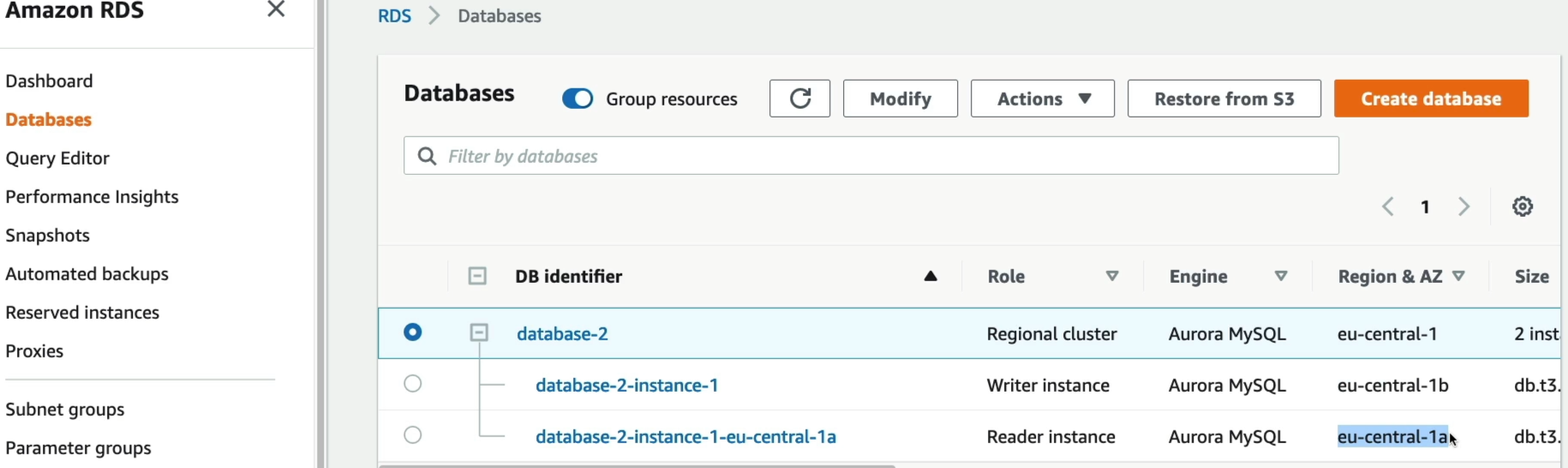Sort by Engine column arrow
The image size is (1568, 468).
(x=1281, y=276)
